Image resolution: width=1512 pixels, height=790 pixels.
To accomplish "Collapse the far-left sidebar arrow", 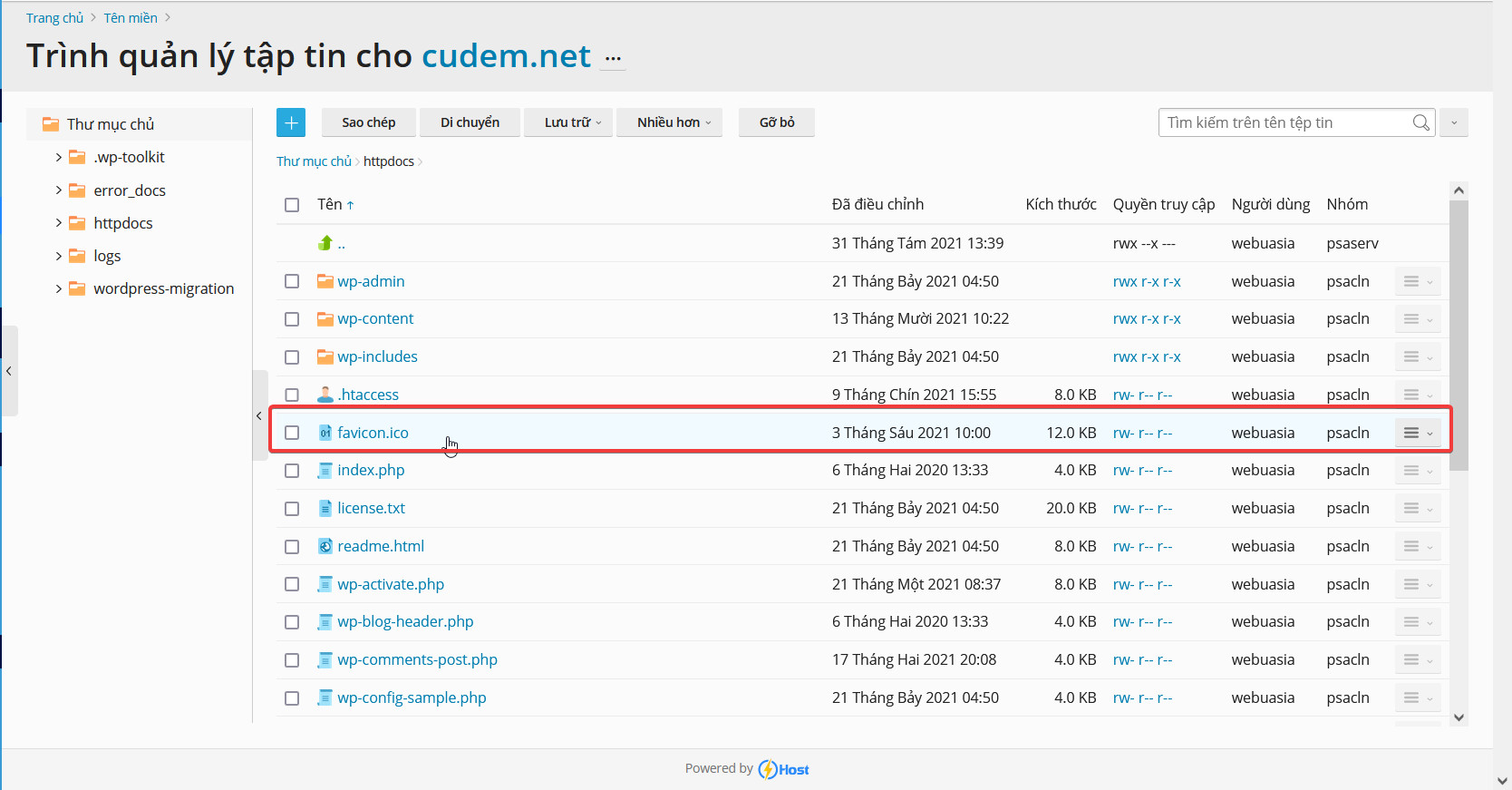I will (x=9, y=371).
